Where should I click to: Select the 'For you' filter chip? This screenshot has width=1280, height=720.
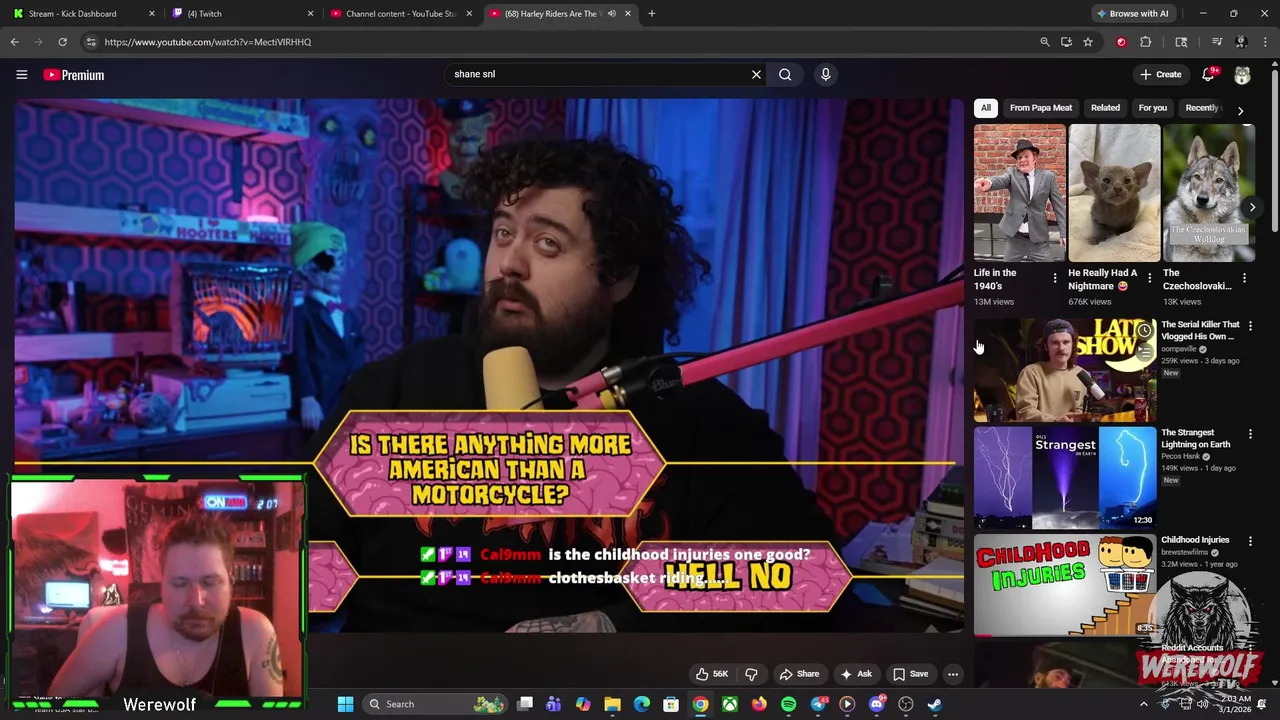tap(1152, 108)
